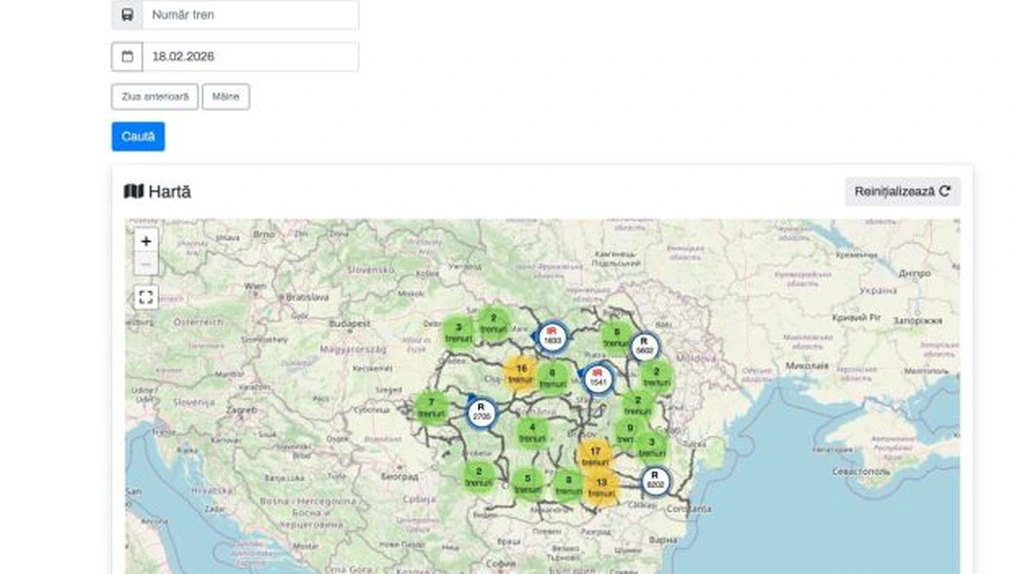Viewport: 1020px width, 574px height.
Task: Expand the green 4 trenuri cluster
Action: pos(532,433)
